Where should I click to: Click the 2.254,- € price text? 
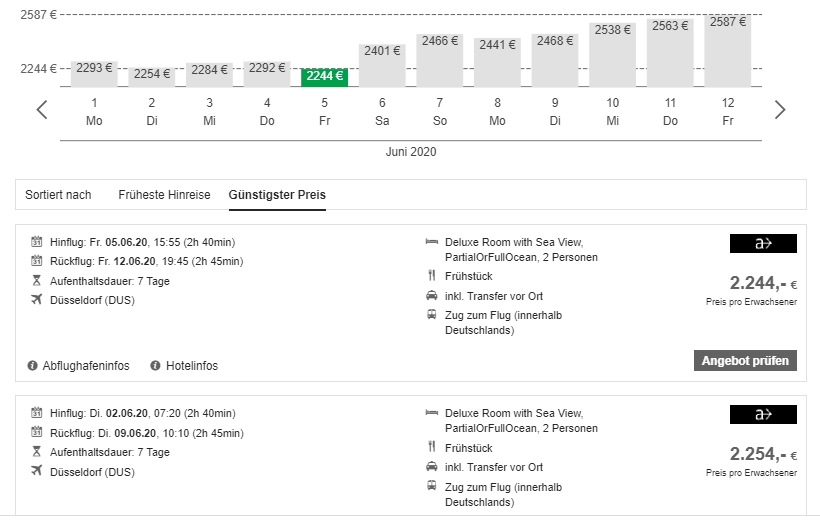[x=763, y=455]
